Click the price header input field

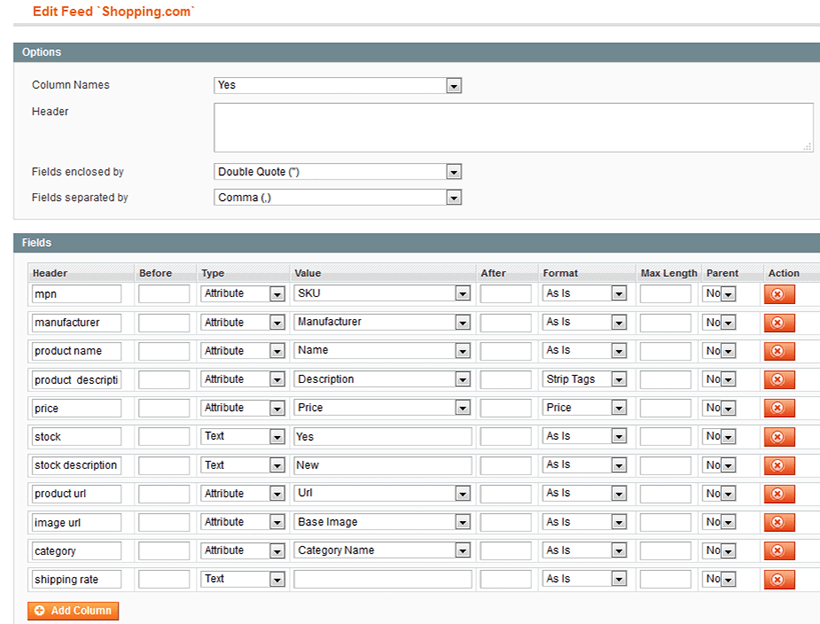pos(76,408)
